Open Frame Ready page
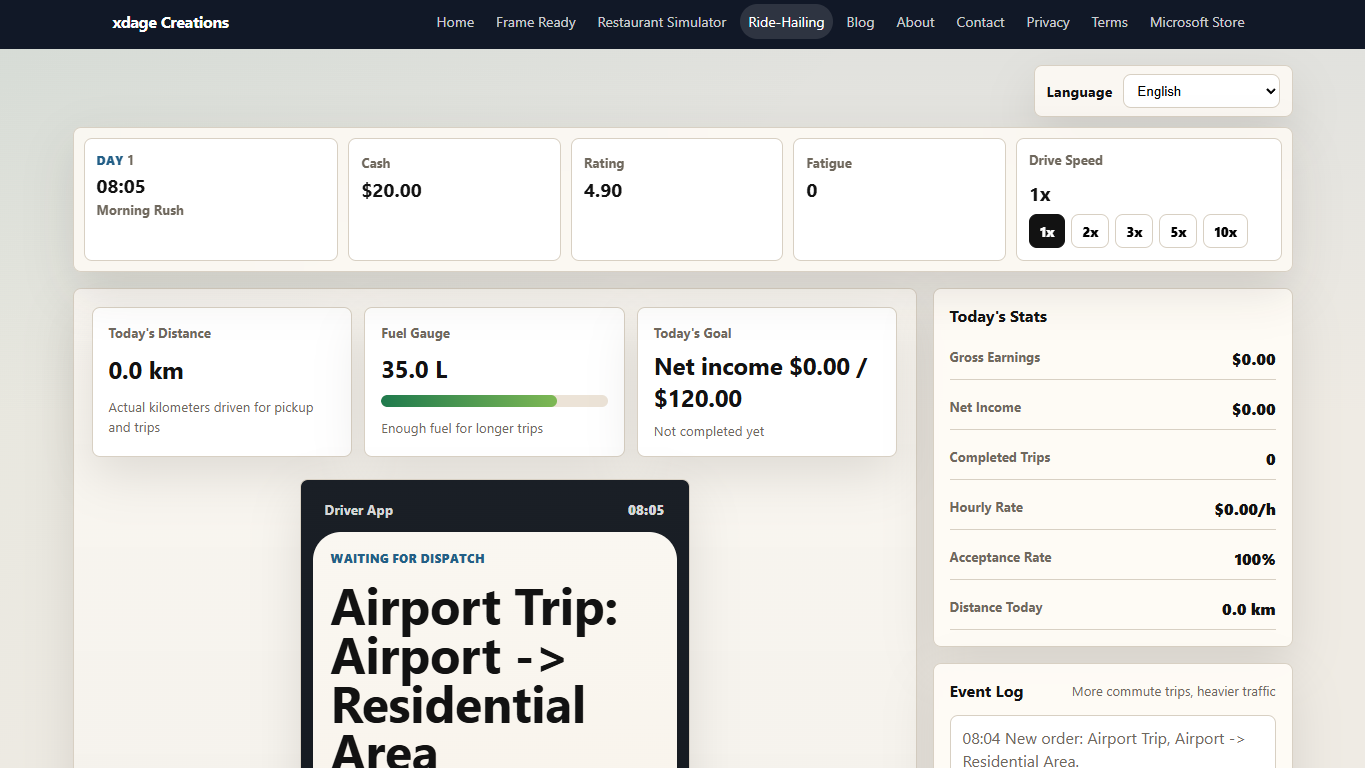The width and height of the screenshot is (1365, 768). point(536,22)
